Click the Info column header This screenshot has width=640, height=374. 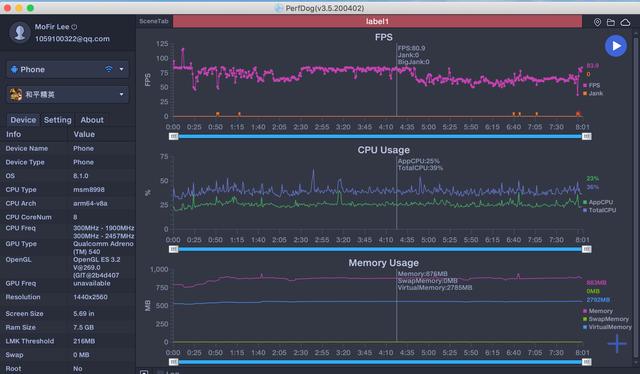tap(13, 134)
